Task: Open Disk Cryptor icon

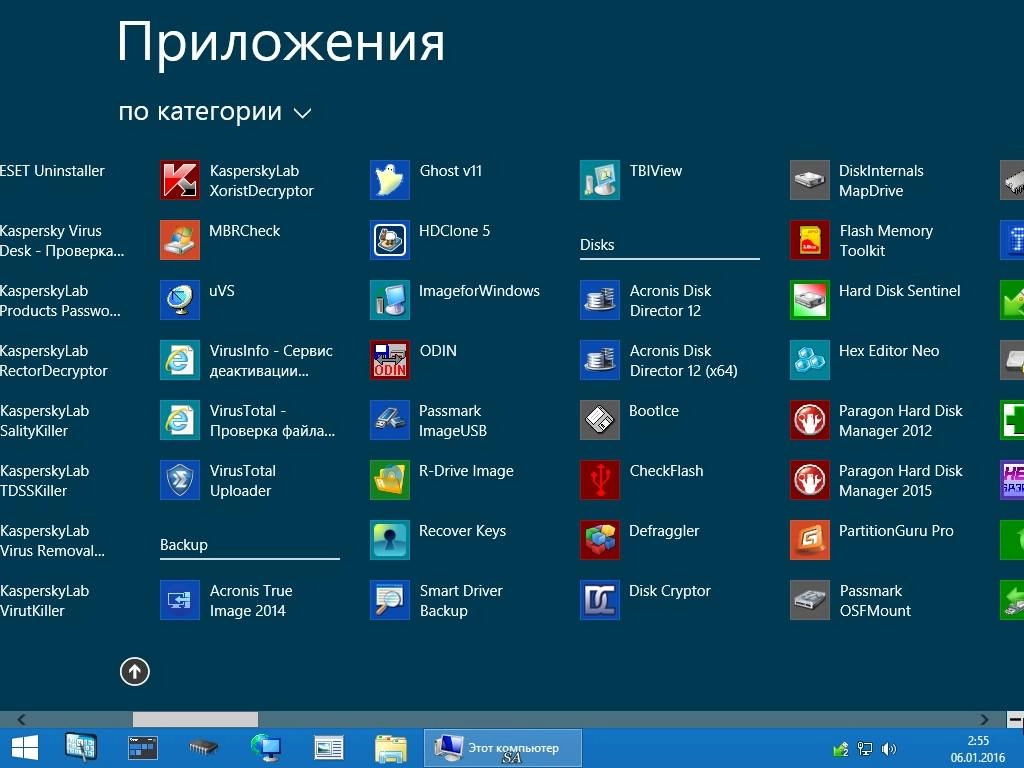Action: click(x=600, y=600)
